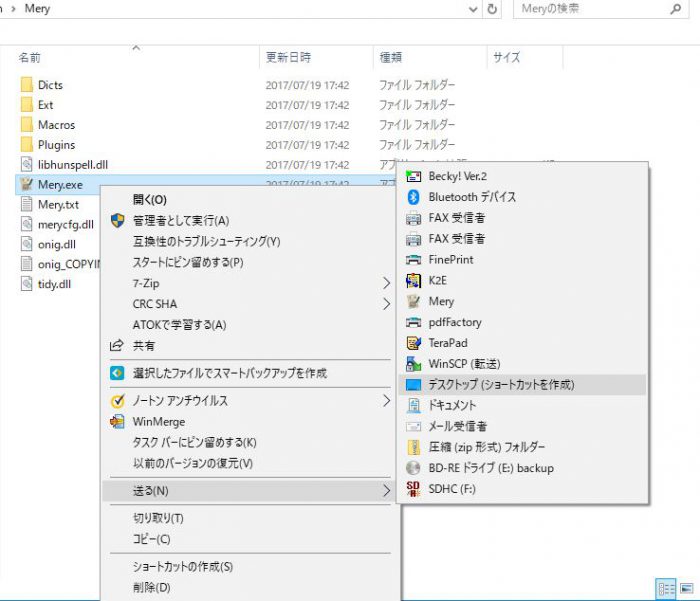Select 管理者として実行(A)
Image resolution: width=700 pixels, height=601 pixels.
250,221
